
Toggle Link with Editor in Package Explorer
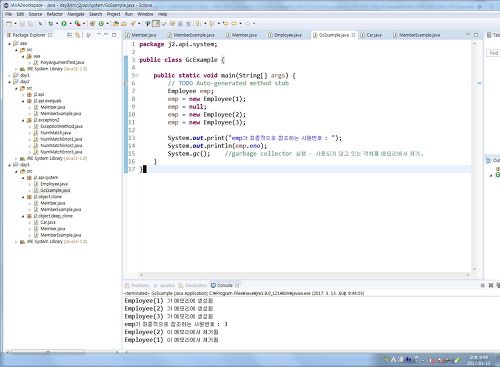(x=77, y=35)
